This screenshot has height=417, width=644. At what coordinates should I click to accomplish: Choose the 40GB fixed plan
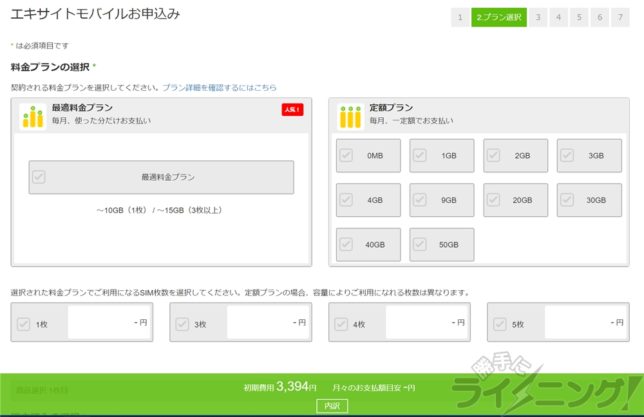[368, 244]
